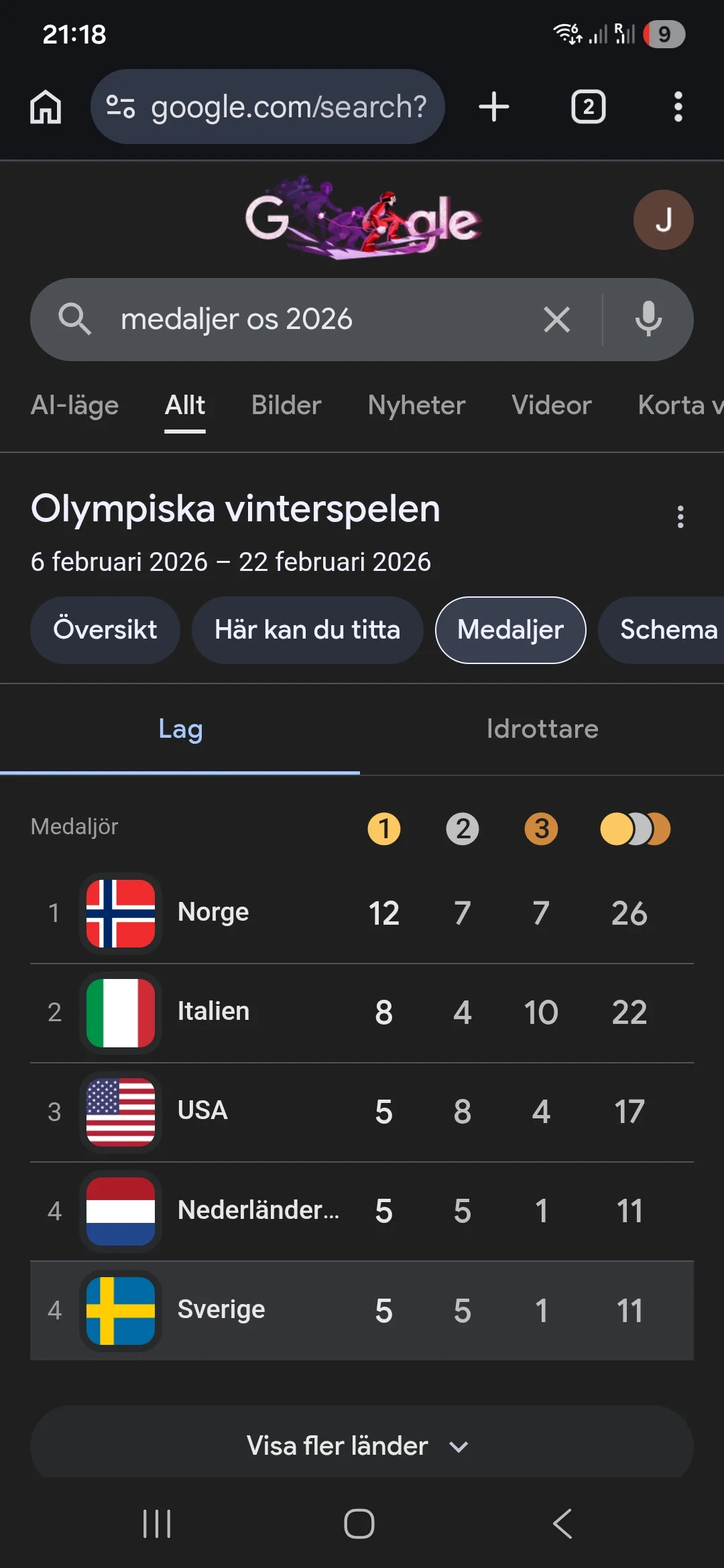Start voice search with microphone icon

point(648,320)
